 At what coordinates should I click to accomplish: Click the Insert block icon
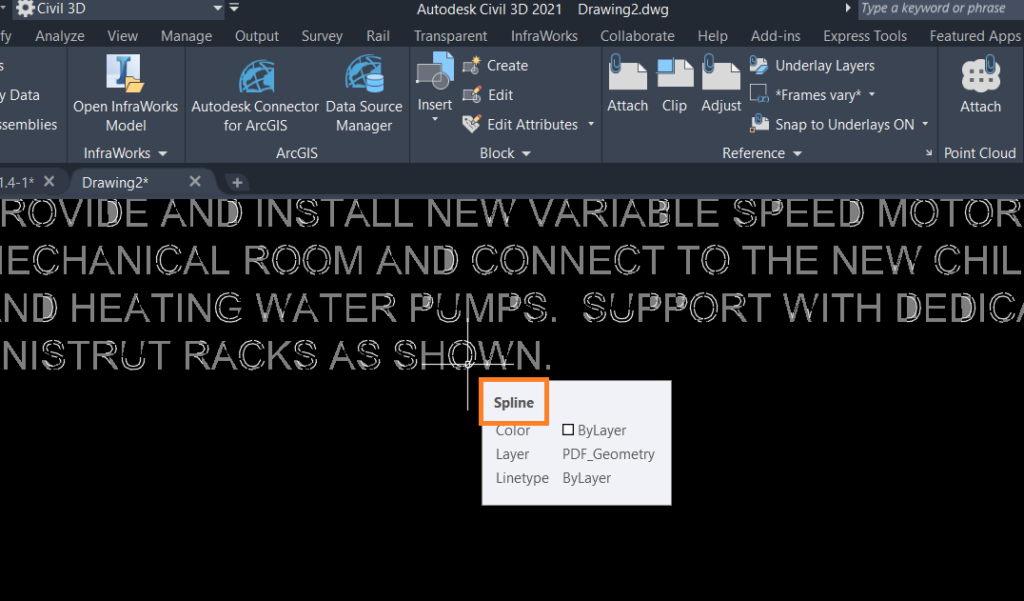point(434,72)
